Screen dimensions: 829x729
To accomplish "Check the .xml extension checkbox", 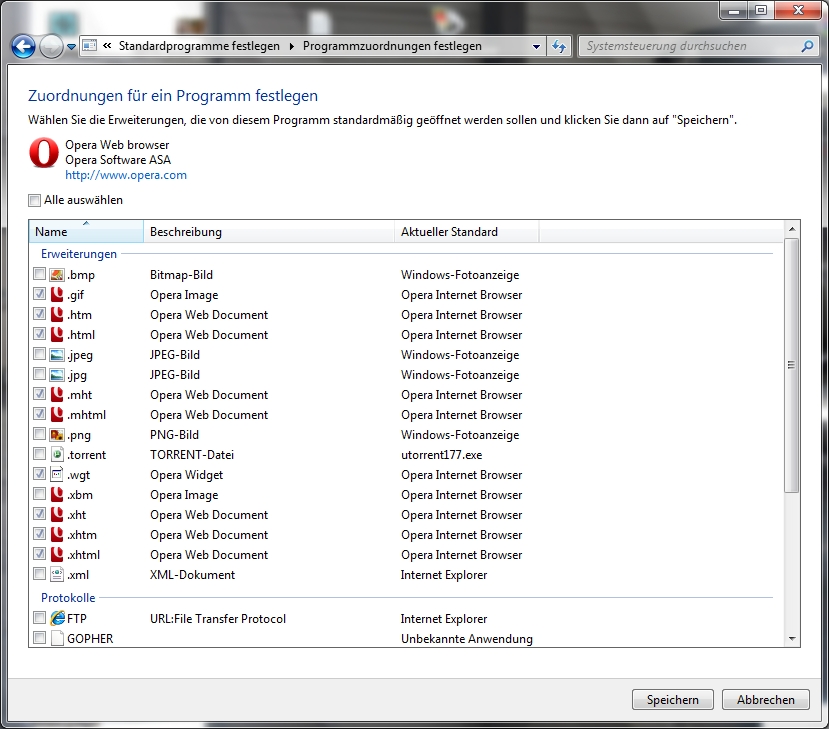I will click(x=39, y=574).
